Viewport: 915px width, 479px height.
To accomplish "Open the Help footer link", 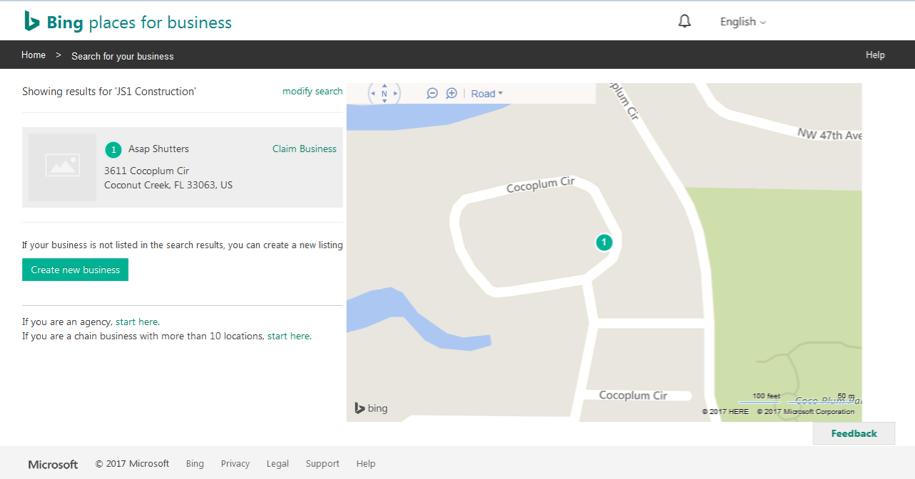I will click(366, 464).
